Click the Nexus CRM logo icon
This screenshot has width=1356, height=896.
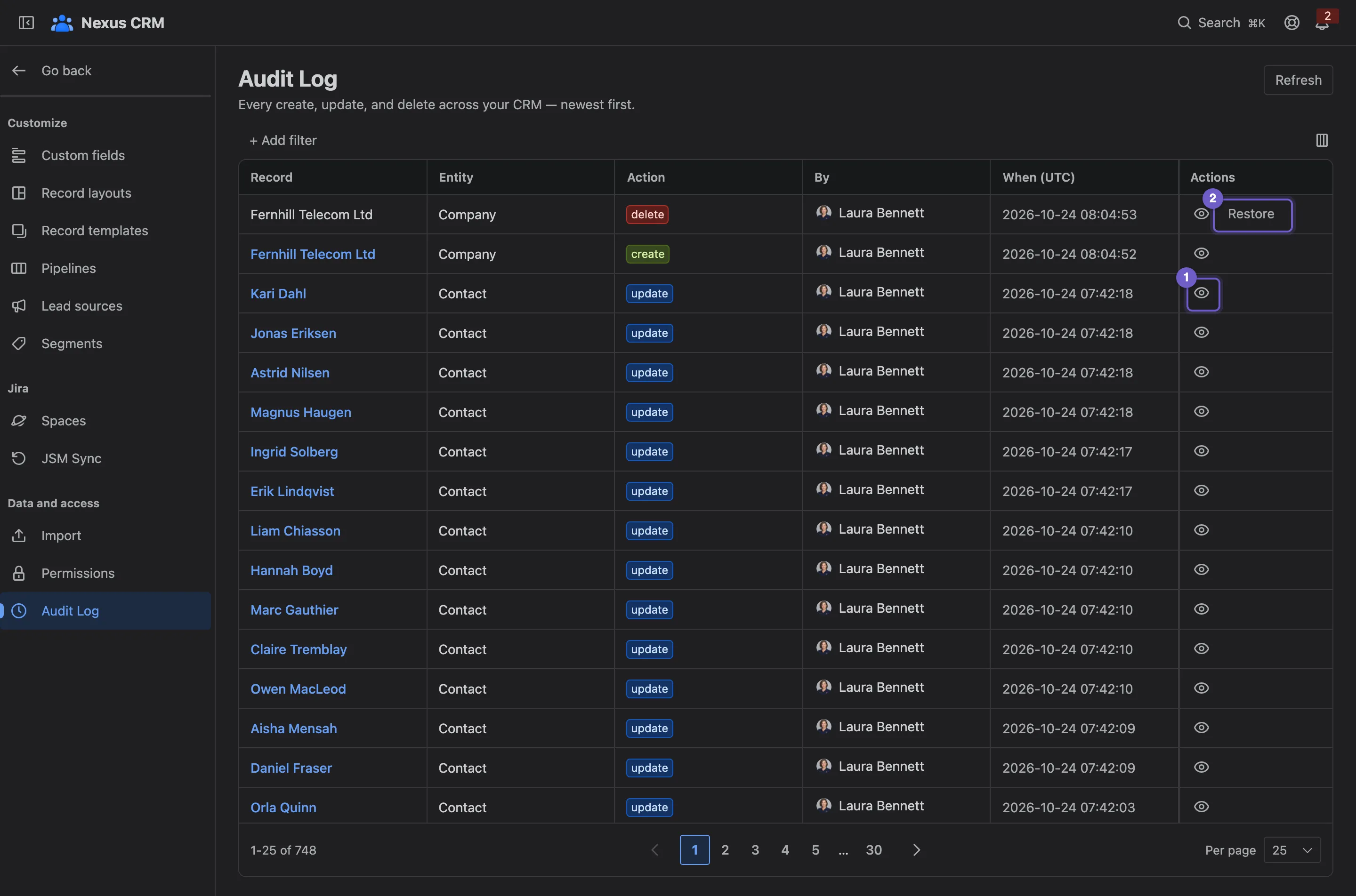pyautogui.click(x=62, y=23)
